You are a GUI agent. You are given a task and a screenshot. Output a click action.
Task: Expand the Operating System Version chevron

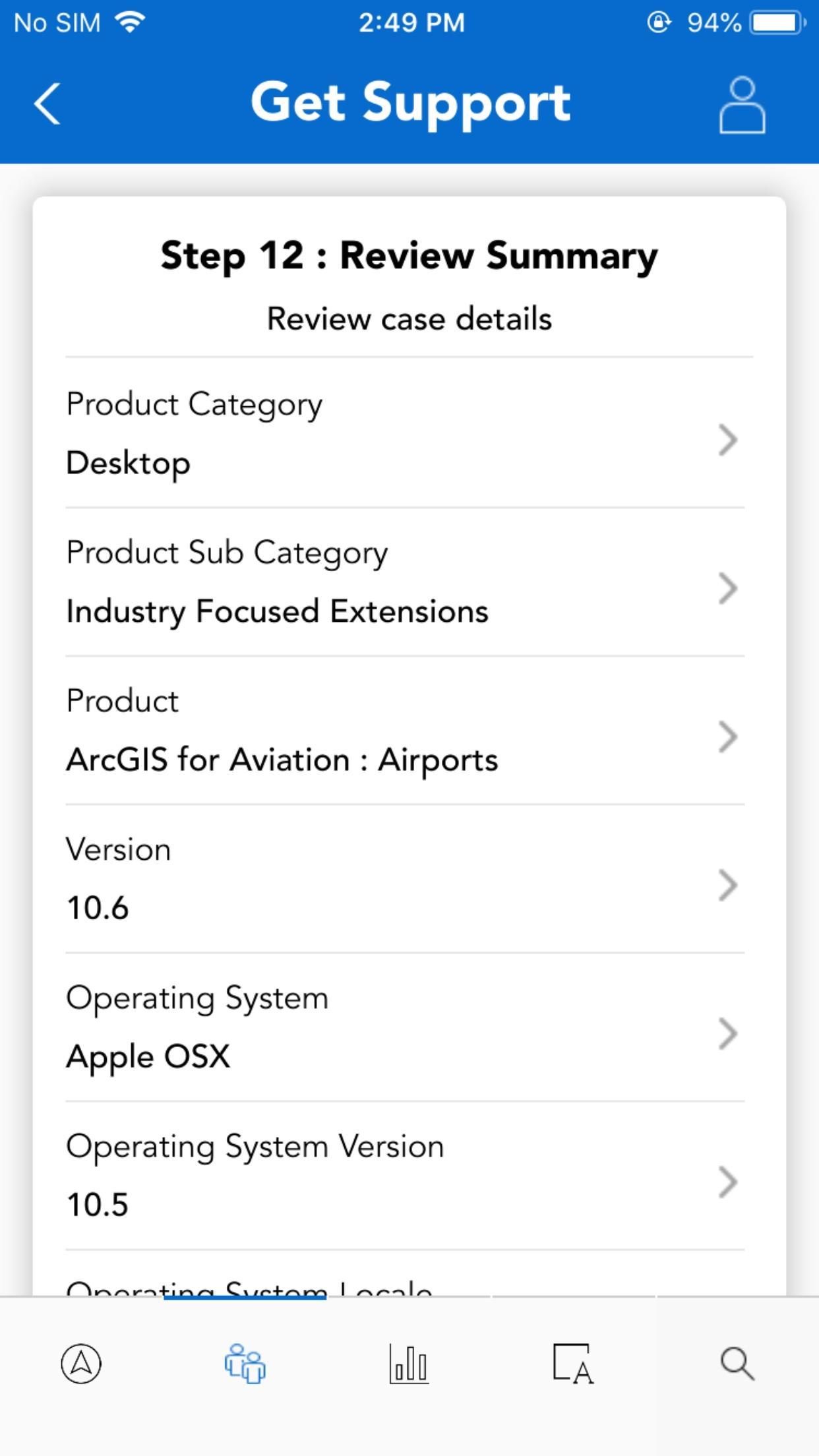coord(727,1182)
